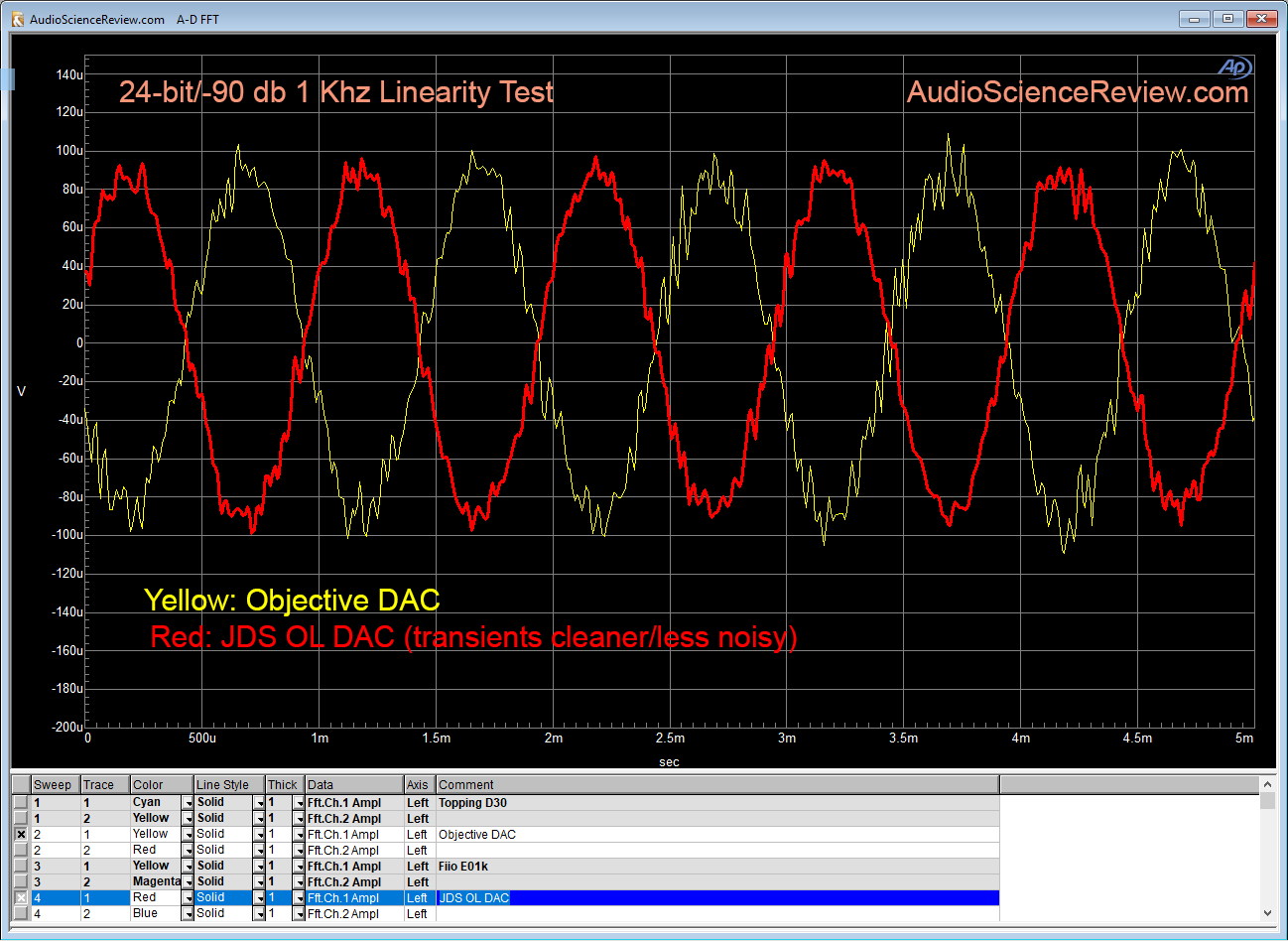
Task: Click the A-D FFT window application icon
Action: point(17,19)
